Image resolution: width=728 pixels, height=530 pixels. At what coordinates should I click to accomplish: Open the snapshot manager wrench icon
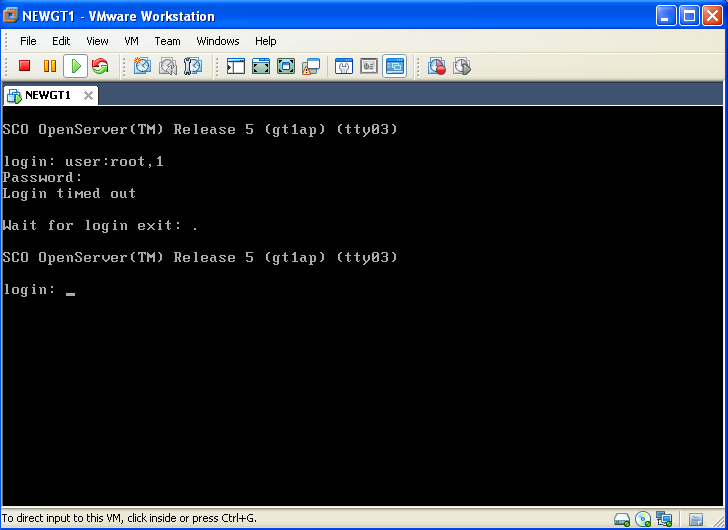(x=193, y=66)
